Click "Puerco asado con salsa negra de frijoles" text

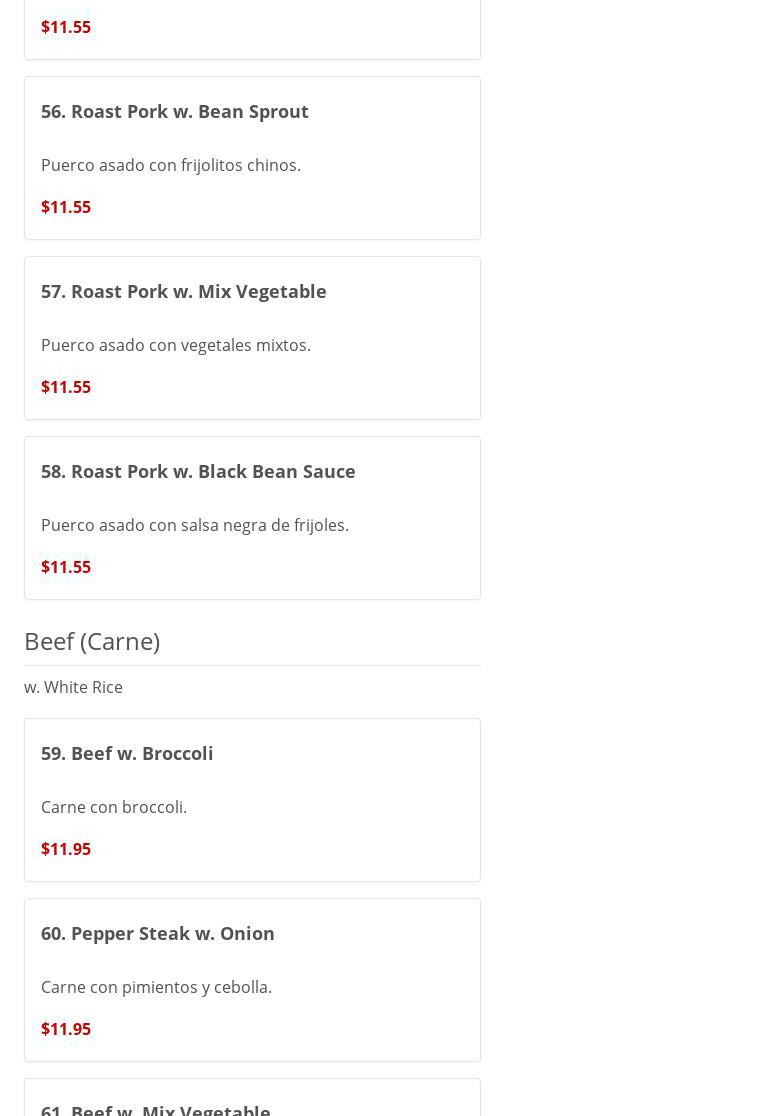[195, 525]
